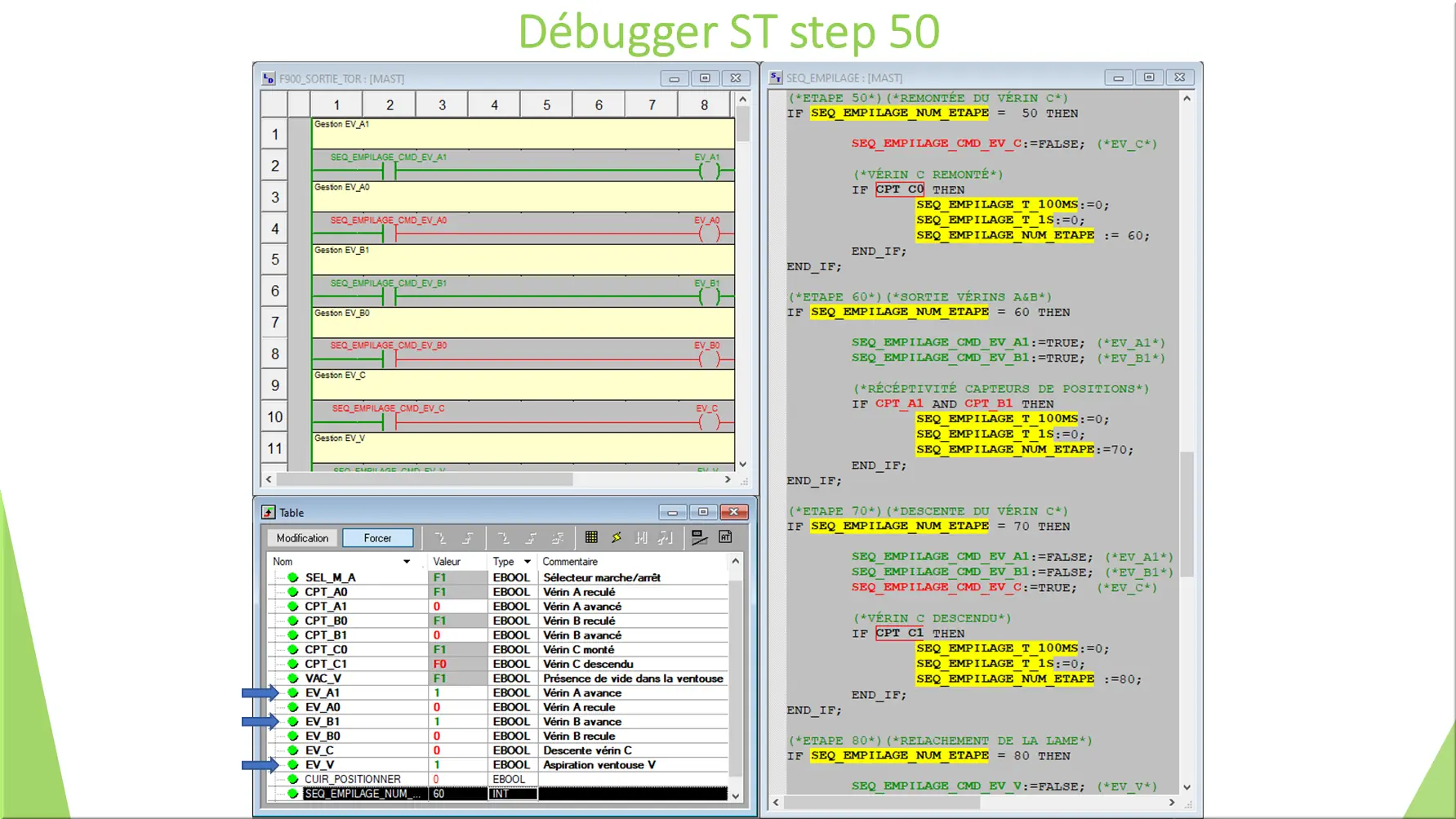Switch to the Modification tab
The image size is (1456, 819).
(x=301, y=537)
